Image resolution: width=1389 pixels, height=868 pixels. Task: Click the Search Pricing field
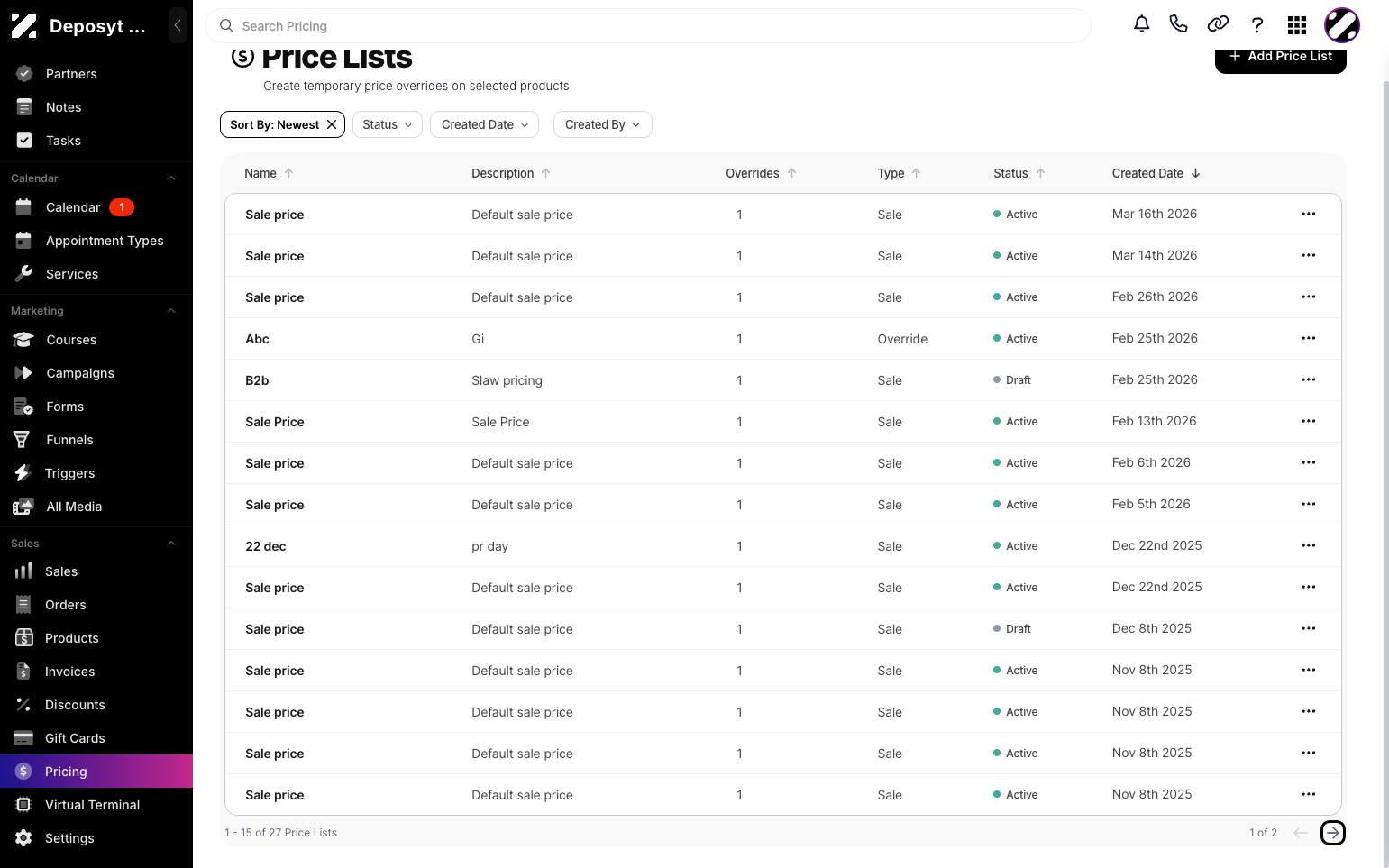648,26
